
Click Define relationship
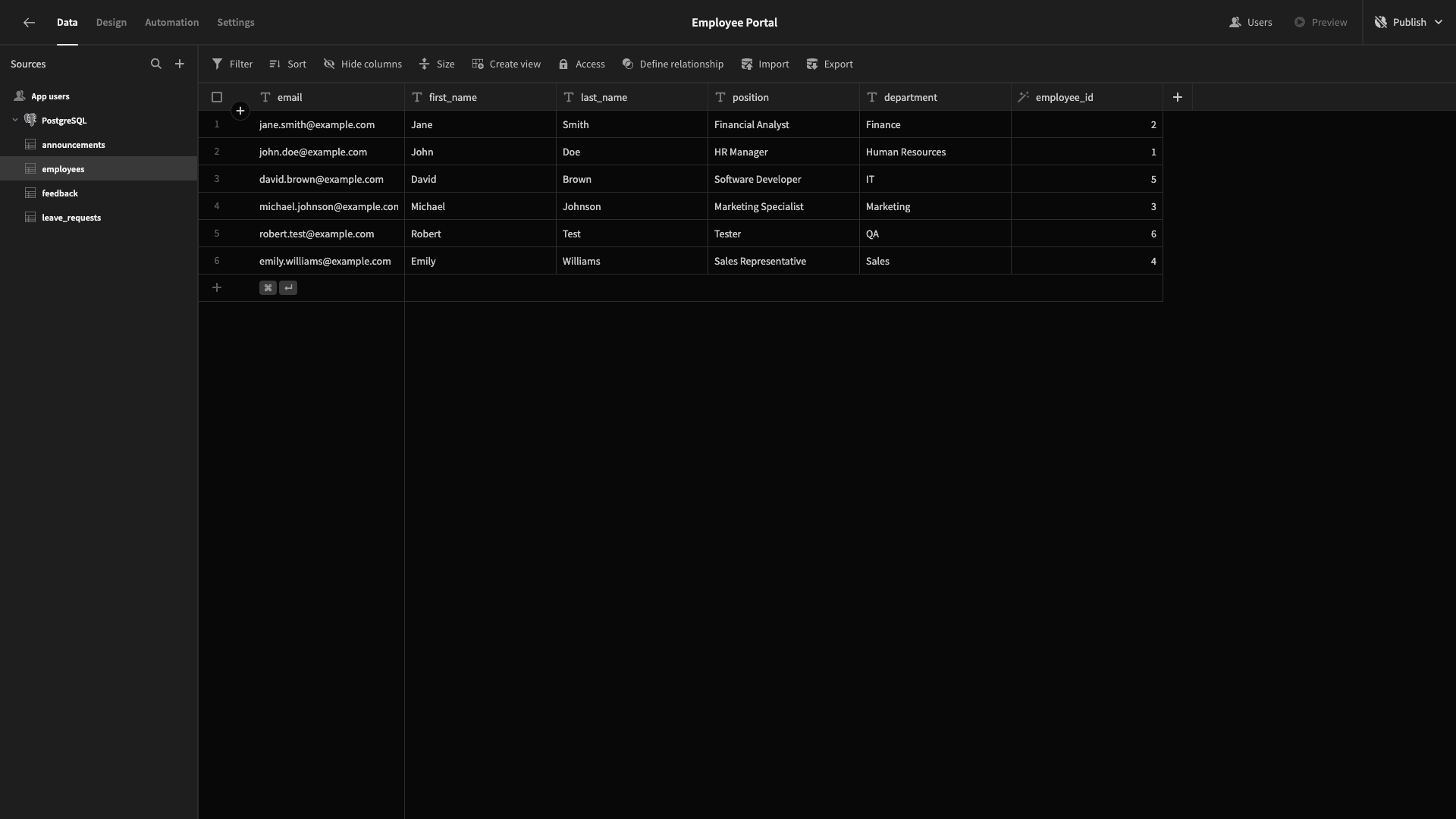tap(673, 64)
